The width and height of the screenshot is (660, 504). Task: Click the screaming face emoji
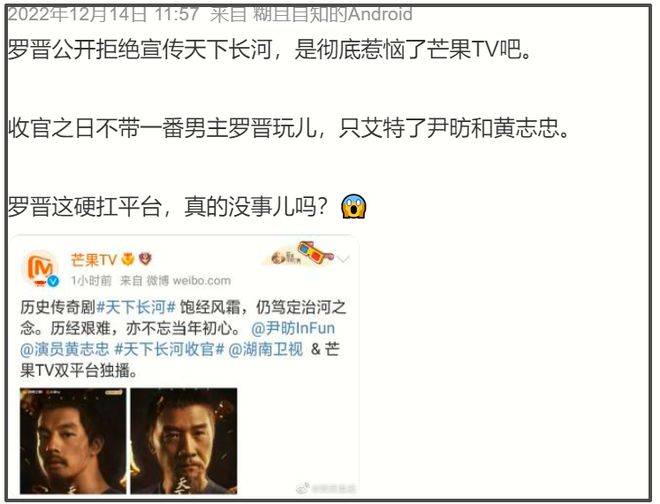354,206
